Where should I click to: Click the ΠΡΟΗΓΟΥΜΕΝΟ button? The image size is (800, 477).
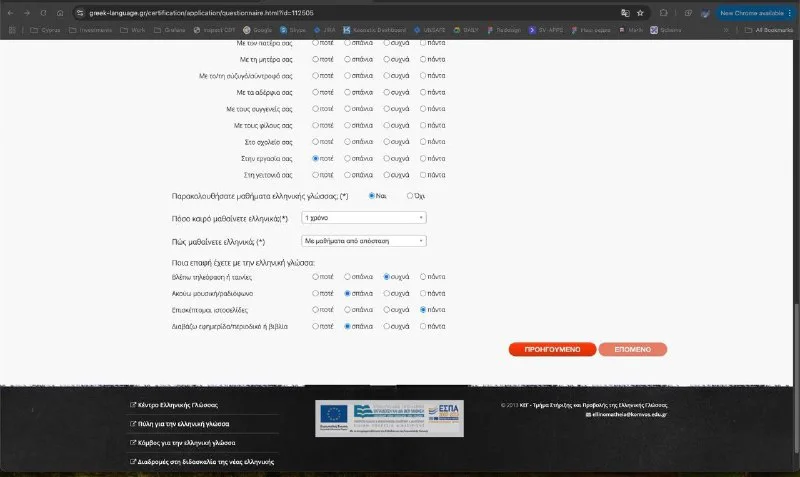(x=552, y=349)
